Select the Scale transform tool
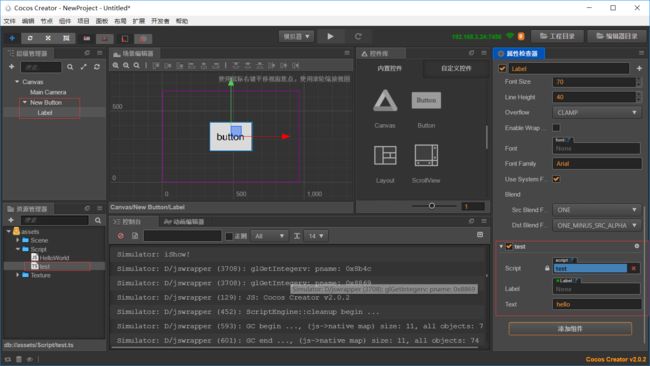Screen dimensions: 650x366 pos(48,38)
